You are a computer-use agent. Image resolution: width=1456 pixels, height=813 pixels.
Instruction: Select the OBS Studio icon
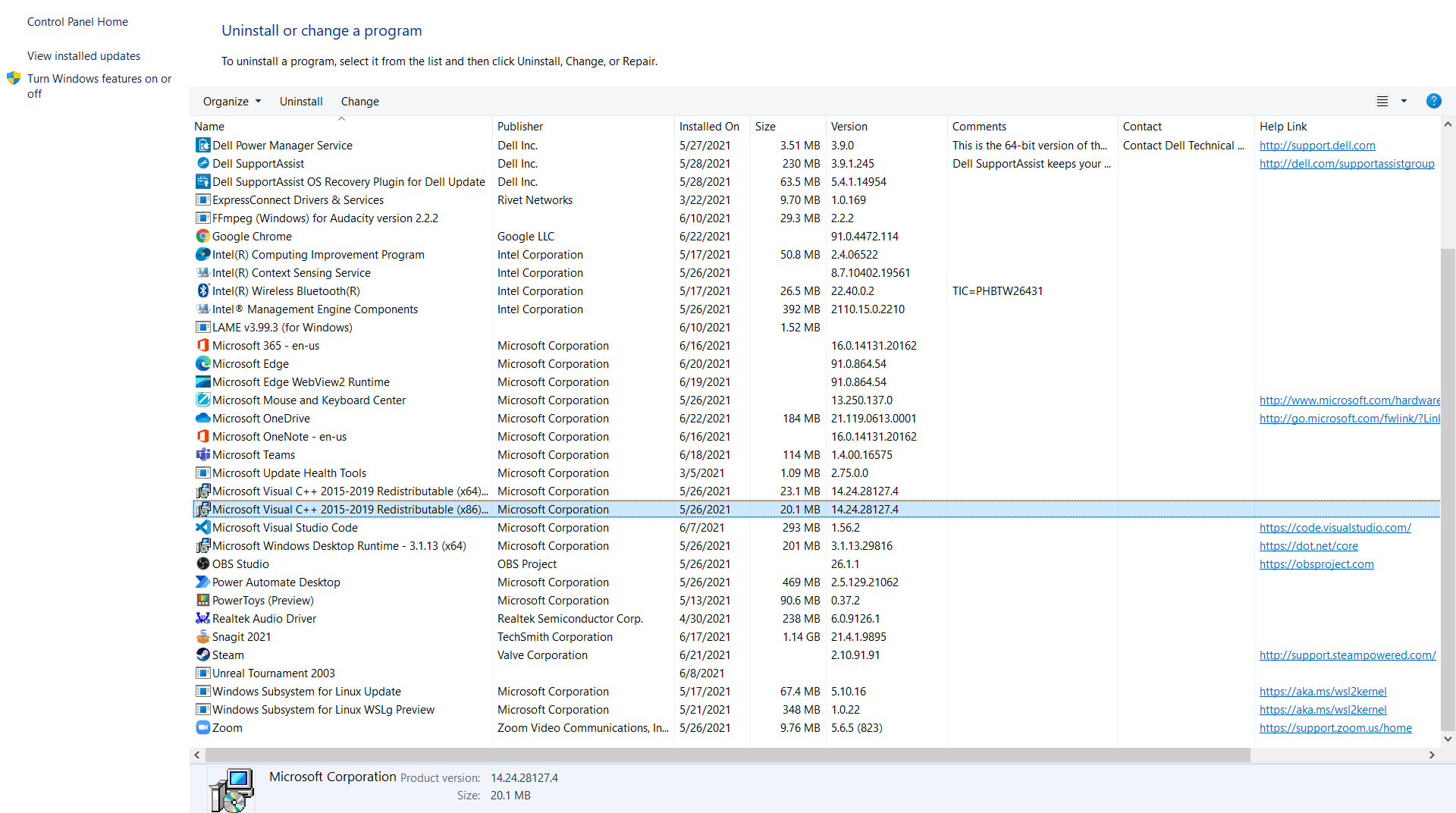coord(202,563)
